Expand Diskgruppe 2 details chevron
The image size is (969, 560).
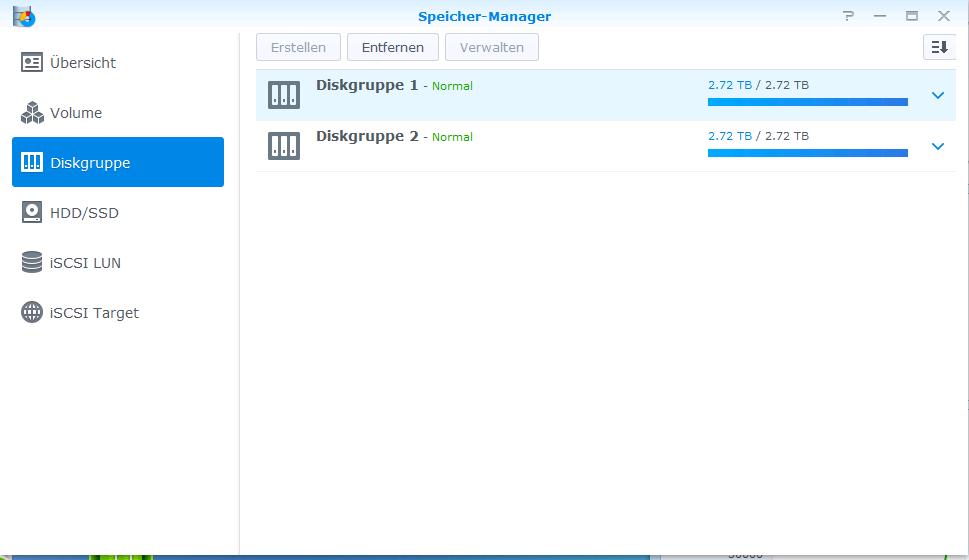coord(937,146)
